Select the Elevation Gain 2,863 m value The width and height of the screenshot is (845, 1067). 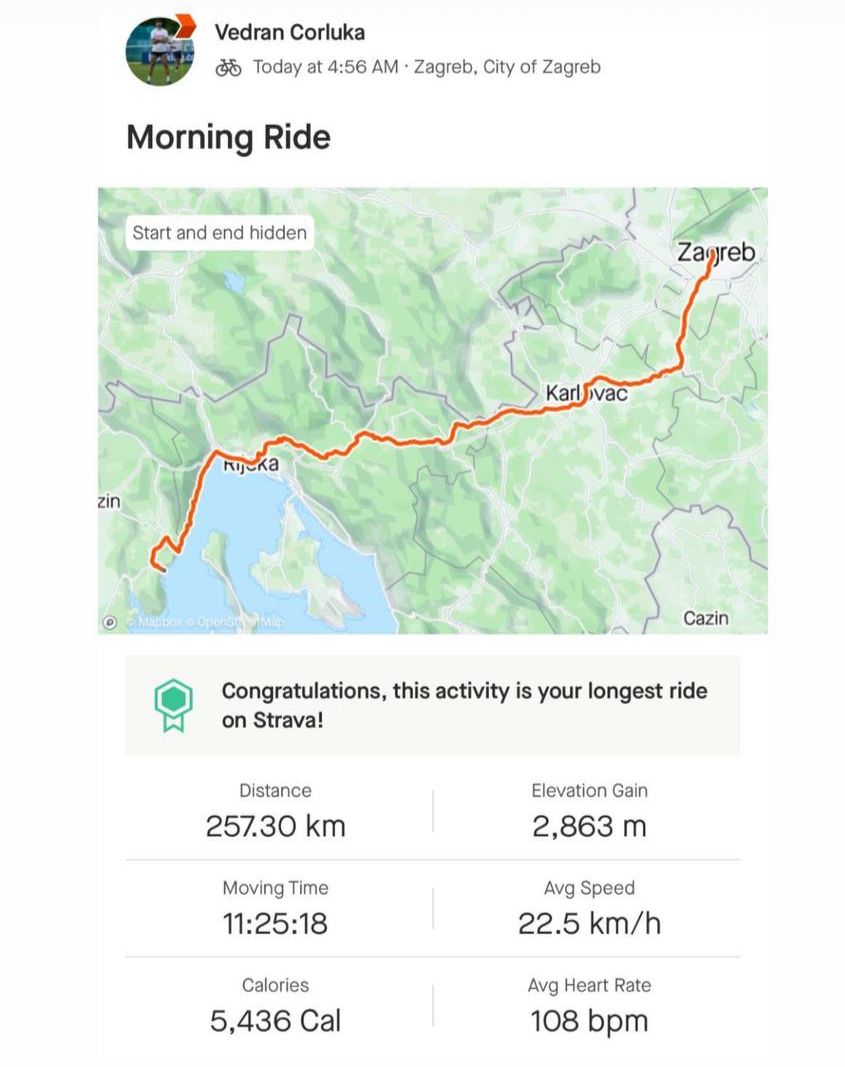[589, 826]
